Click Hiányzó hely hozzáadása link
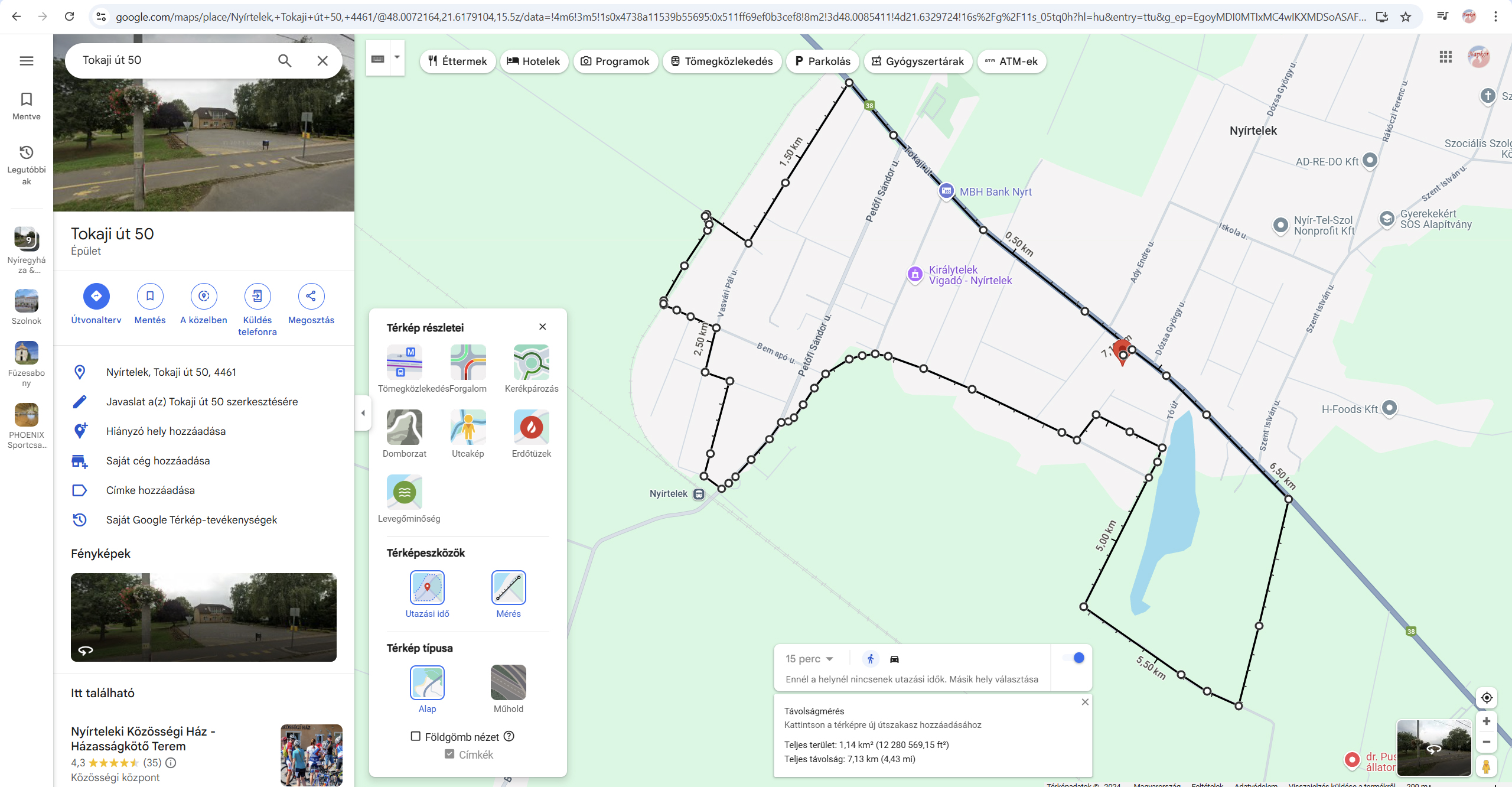Image resolution: width=1512 pixels, height=787 pixels. (165, 431)
